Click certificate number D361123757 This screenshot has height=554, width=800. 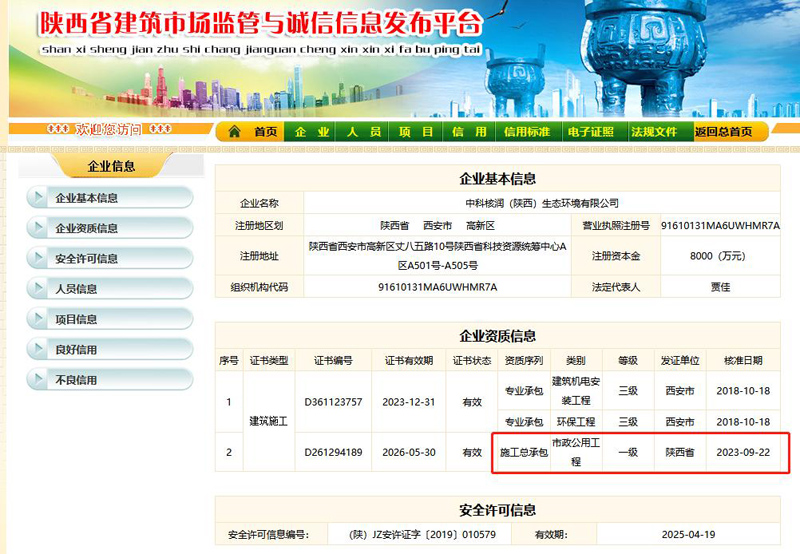coord(333,402)
